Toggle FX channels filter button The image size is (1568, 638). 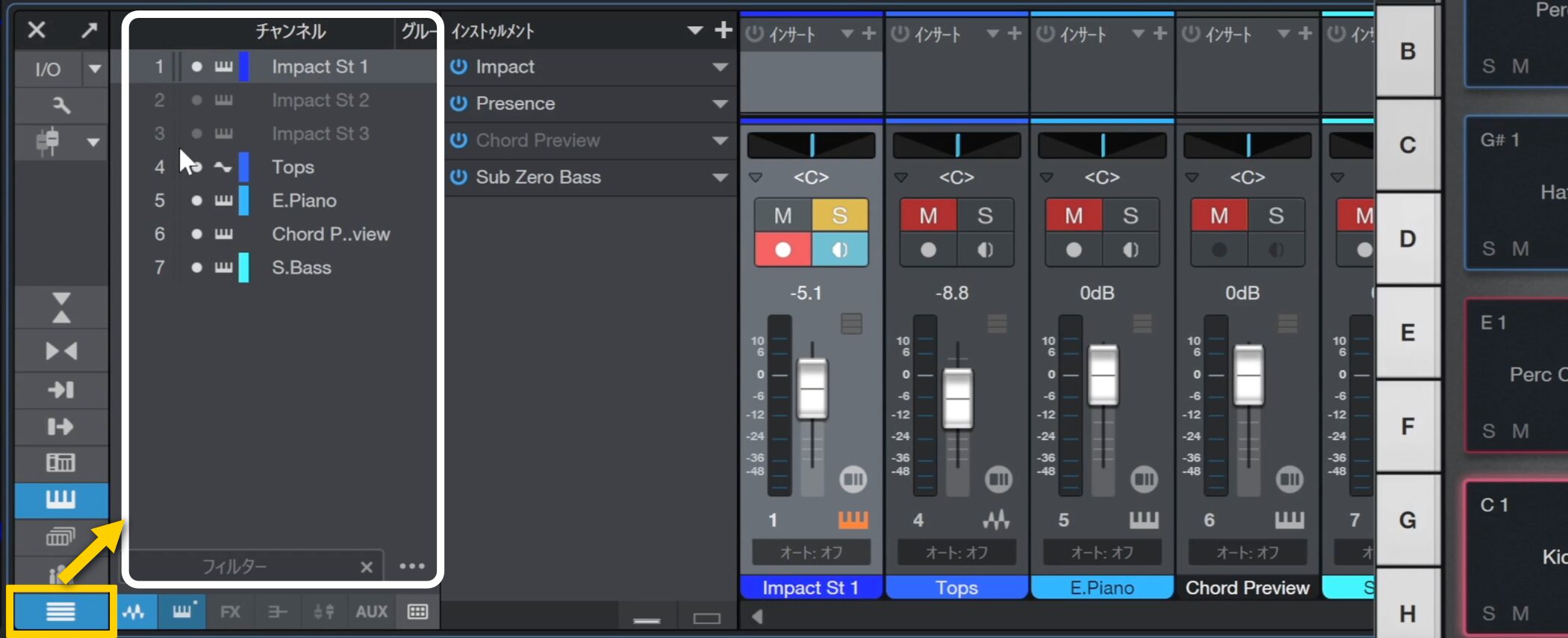(230, 612)
